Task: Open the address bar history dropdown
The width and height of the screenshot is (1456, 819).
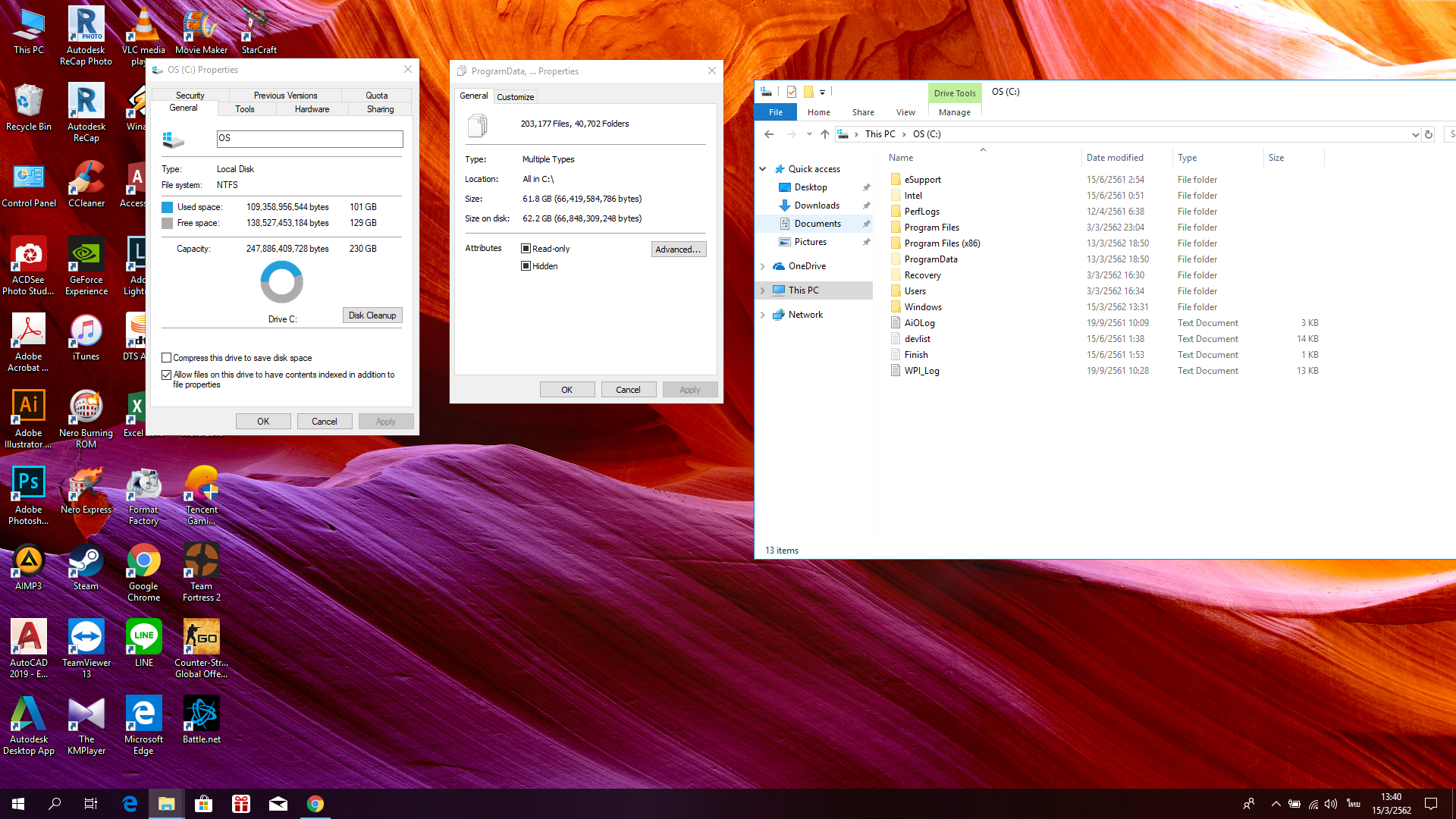Action: click(x=1415, y=134)
